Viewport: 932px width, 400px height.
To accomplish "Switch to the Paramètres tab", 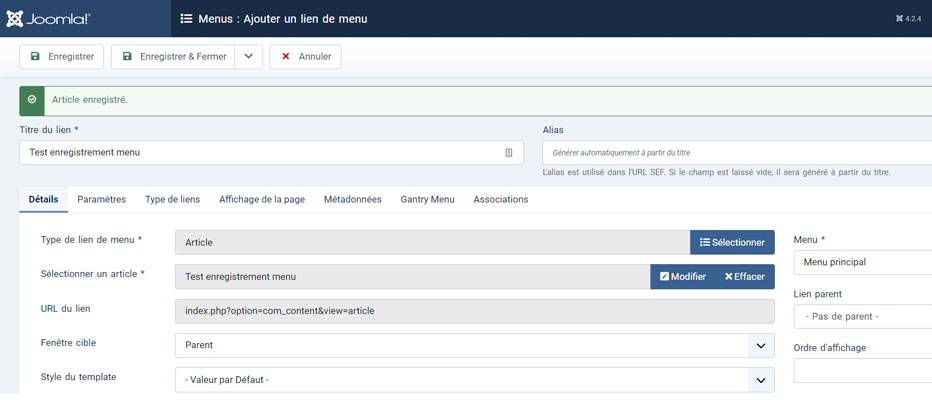I will click(102, 200).
